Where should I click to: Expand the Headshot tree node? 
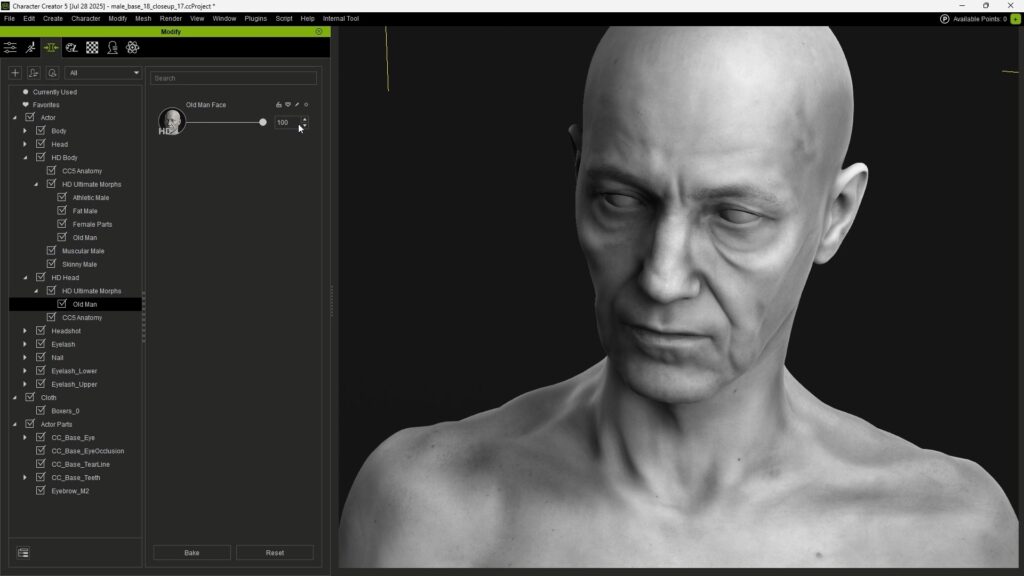[25, 331]
